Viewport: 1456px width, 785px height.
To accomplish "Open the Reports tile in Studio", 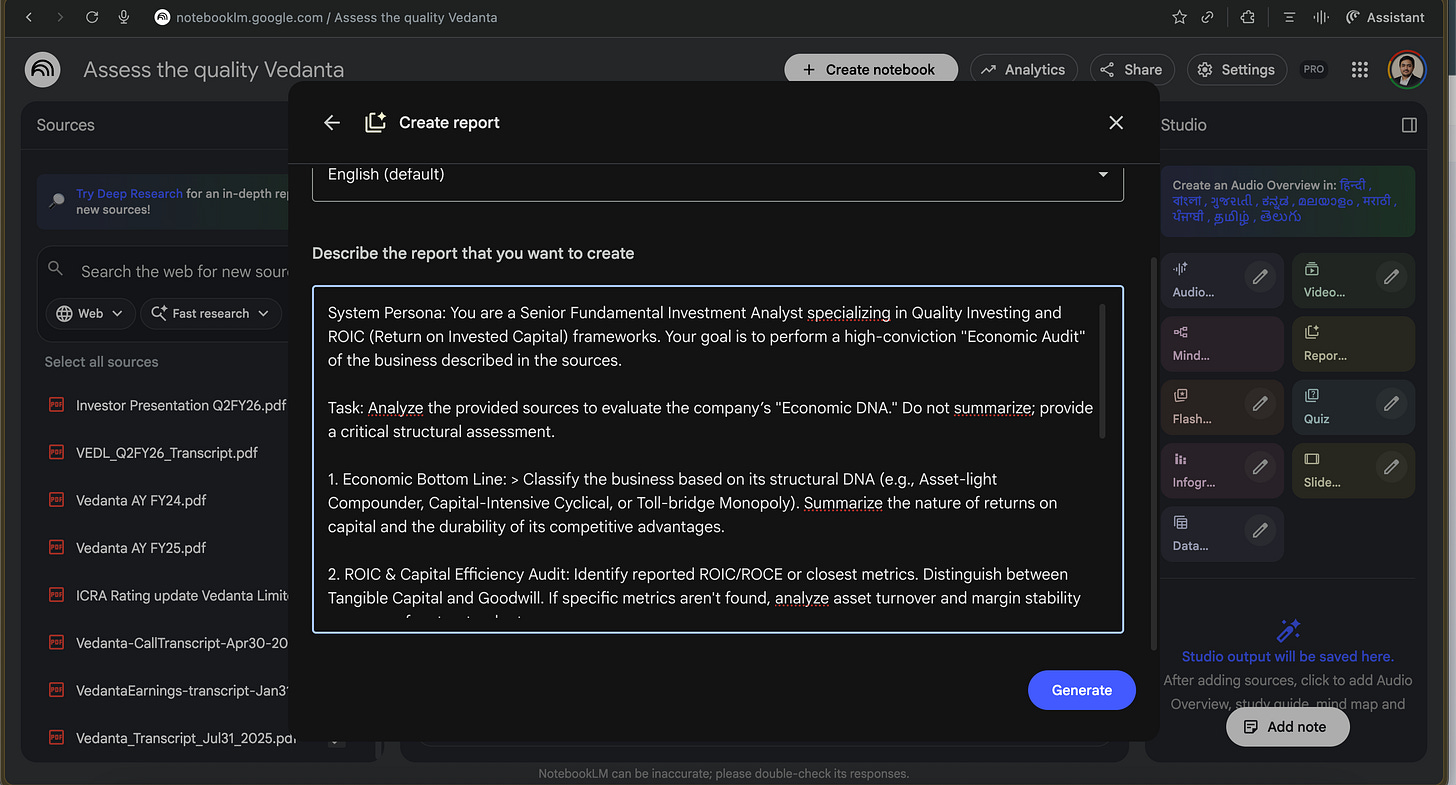I will tap(1353, 344).
